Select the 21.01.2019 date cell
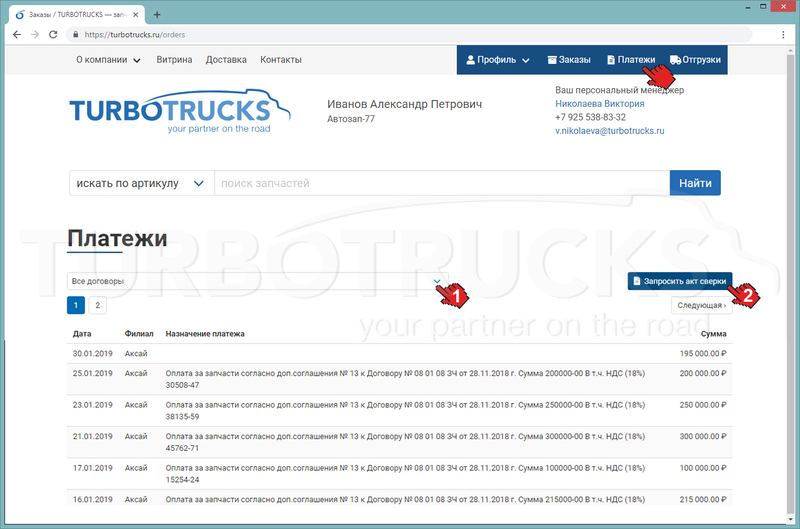This screenshot has height=529, width=800. 92,437
